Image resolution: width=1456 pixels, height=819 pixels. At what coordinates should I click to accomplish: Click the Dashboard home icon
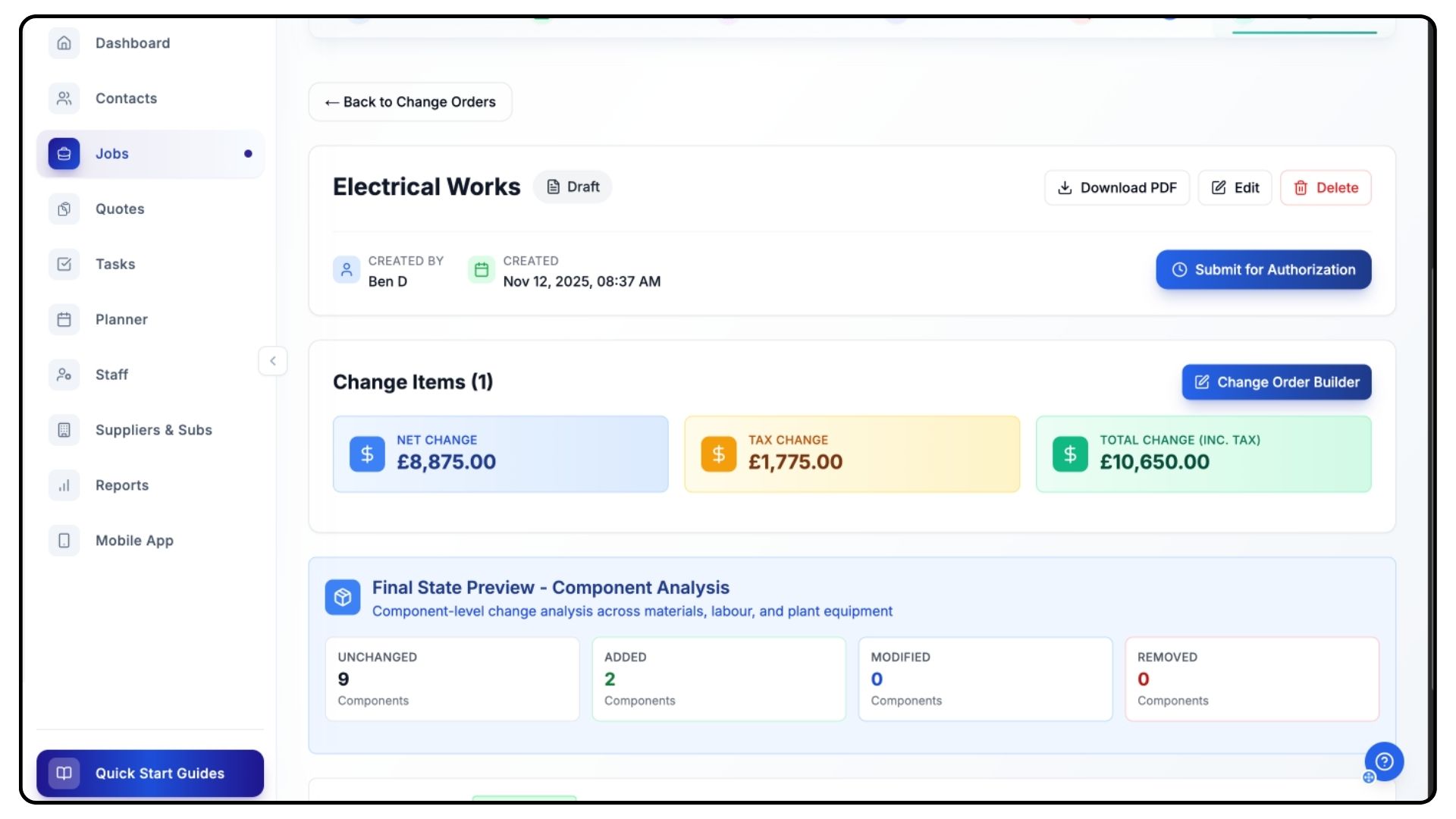click(x=64, y=43)
